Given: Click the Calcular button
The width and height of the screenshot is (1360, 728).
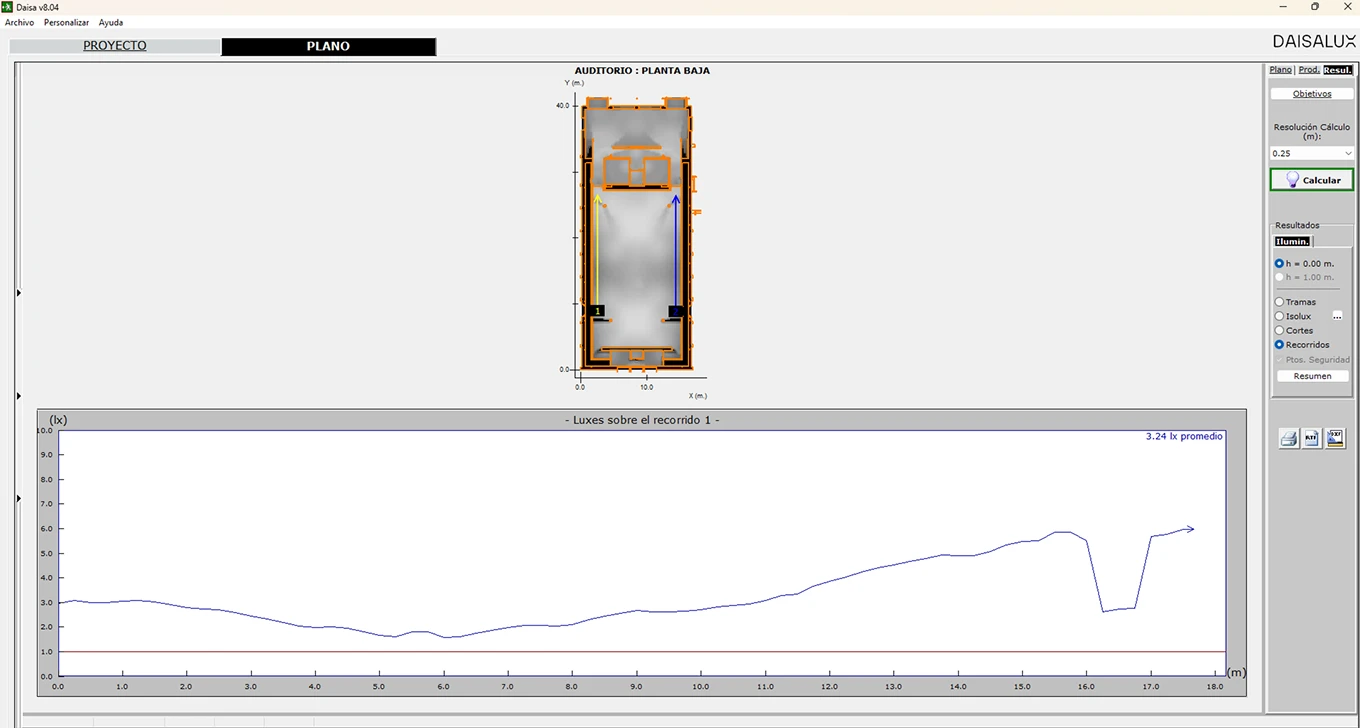Looking at the screenshot, I should pos(1312,180).
